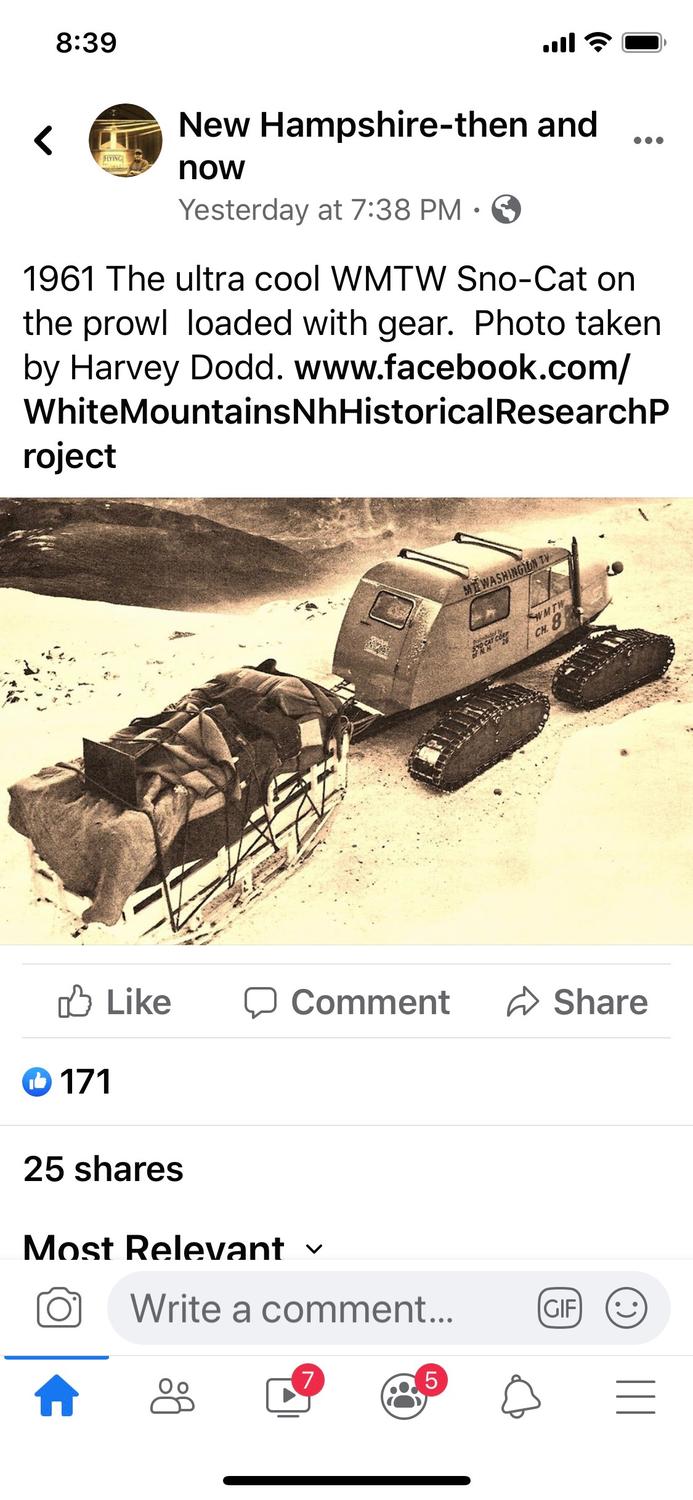
Task: Open the WhiteMountainsNhHistoricalResearchProject Facebook link
Action: point(346,412)
